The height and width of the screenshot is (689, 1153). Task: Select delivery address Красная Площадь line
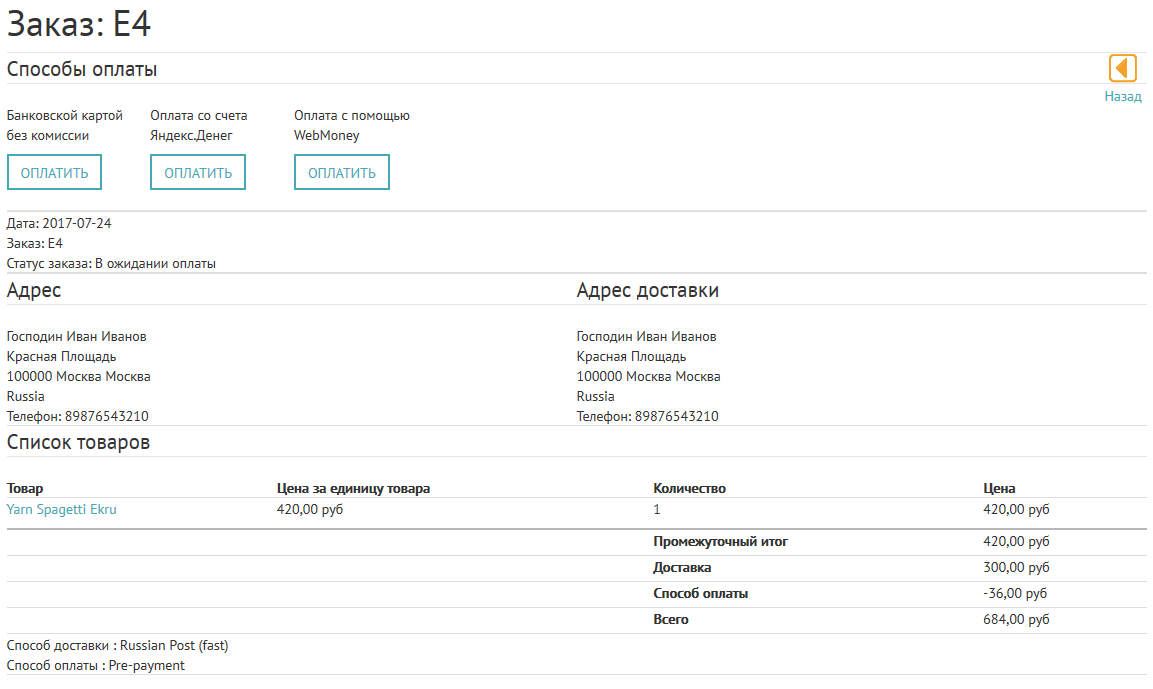631,356
